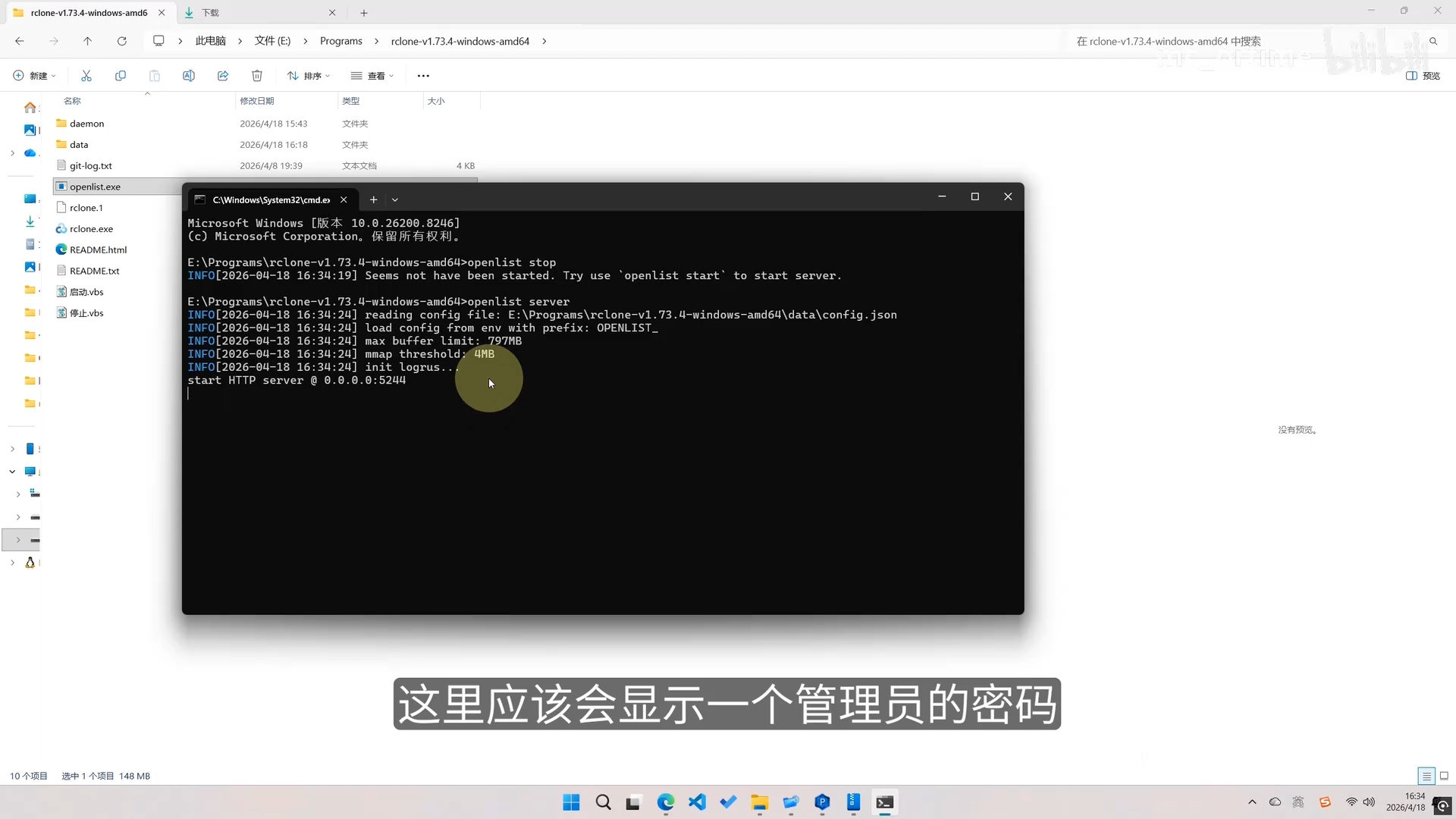Cut the selected file using scissors icon

point(86,75)
